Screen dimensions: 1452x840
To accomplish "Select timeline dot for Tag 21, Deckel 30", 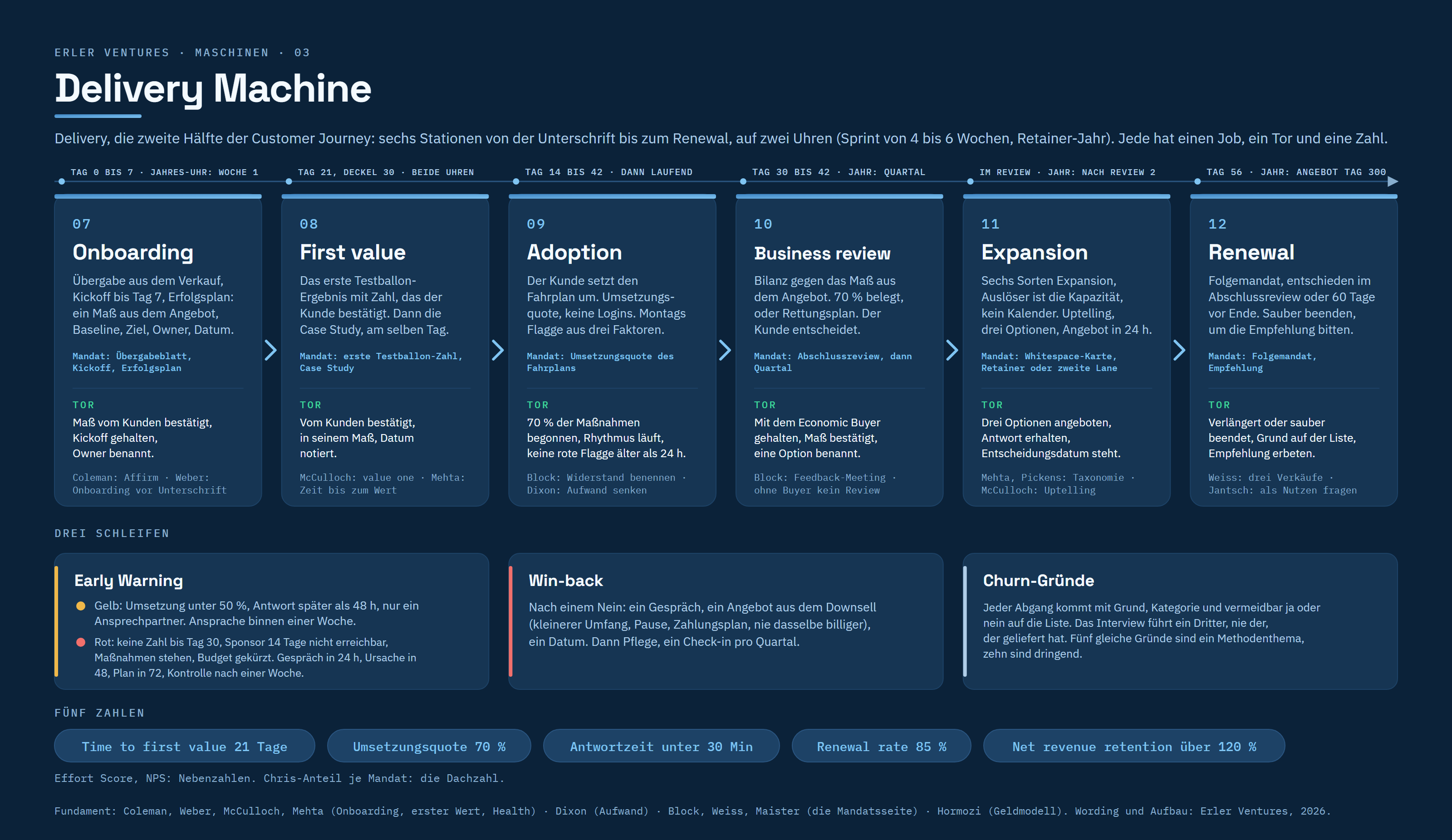I will 289,181.
